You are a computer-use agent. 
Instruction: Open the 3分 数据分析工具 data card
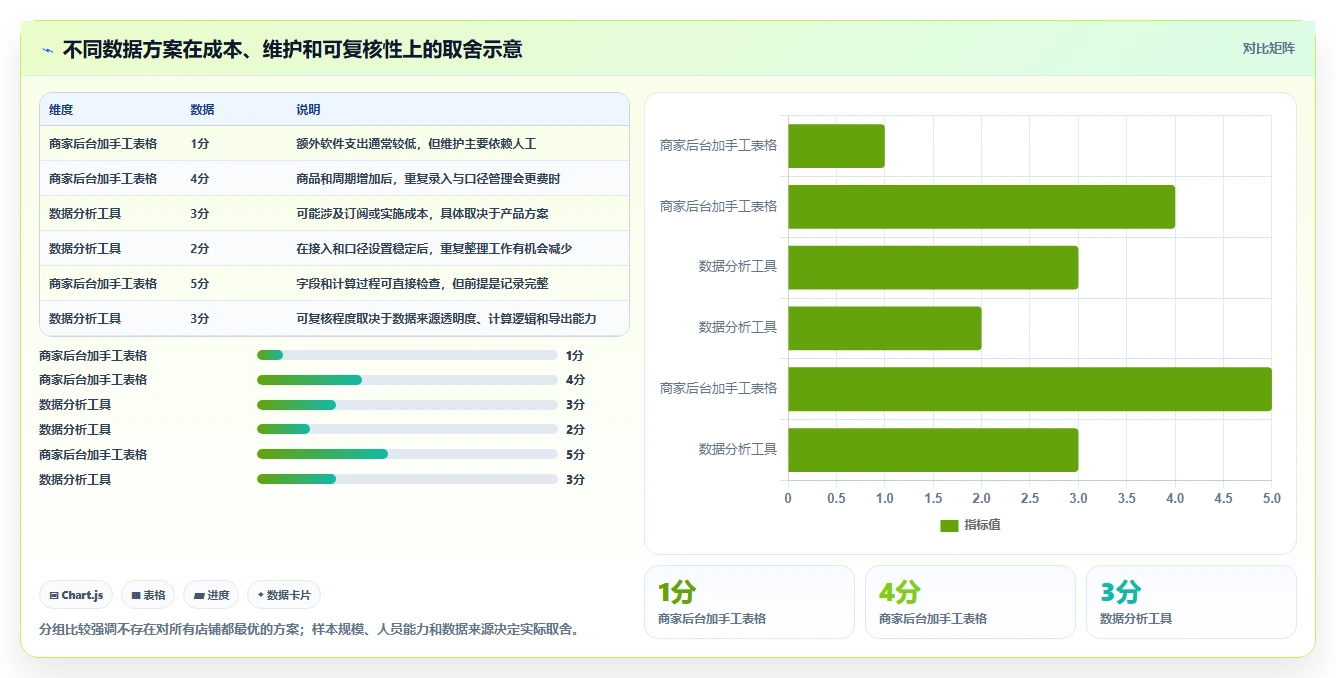pos(1191,602)
